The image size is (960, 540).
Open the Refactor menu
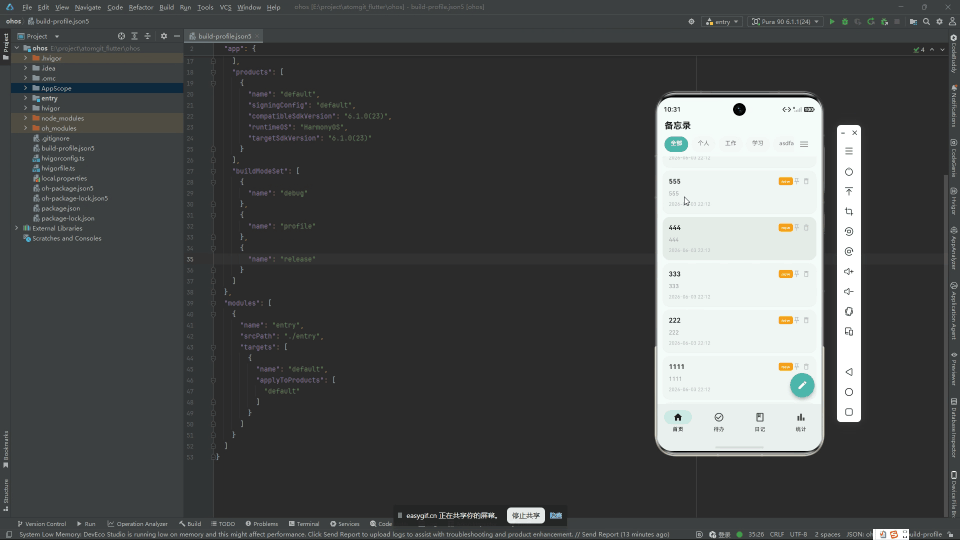[x=140, y=7]
